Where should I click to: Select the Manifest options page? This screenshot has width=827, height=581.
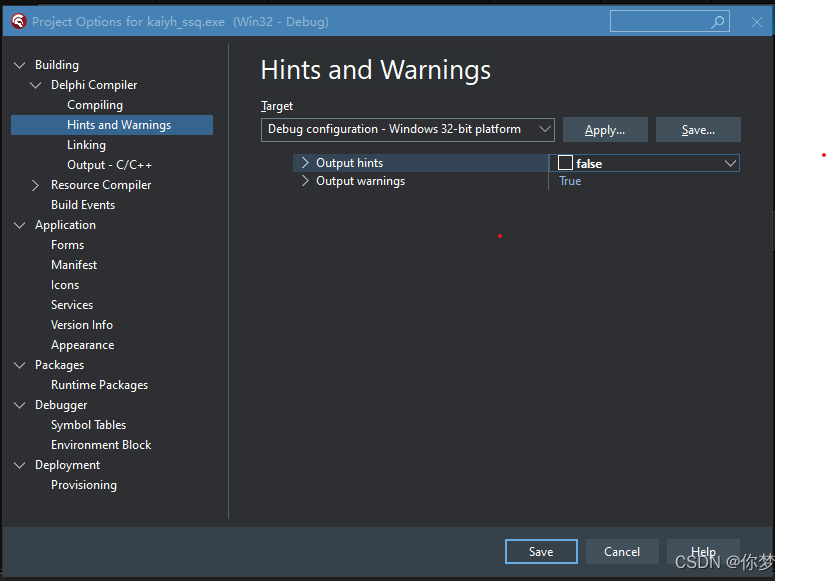point(74,264)
